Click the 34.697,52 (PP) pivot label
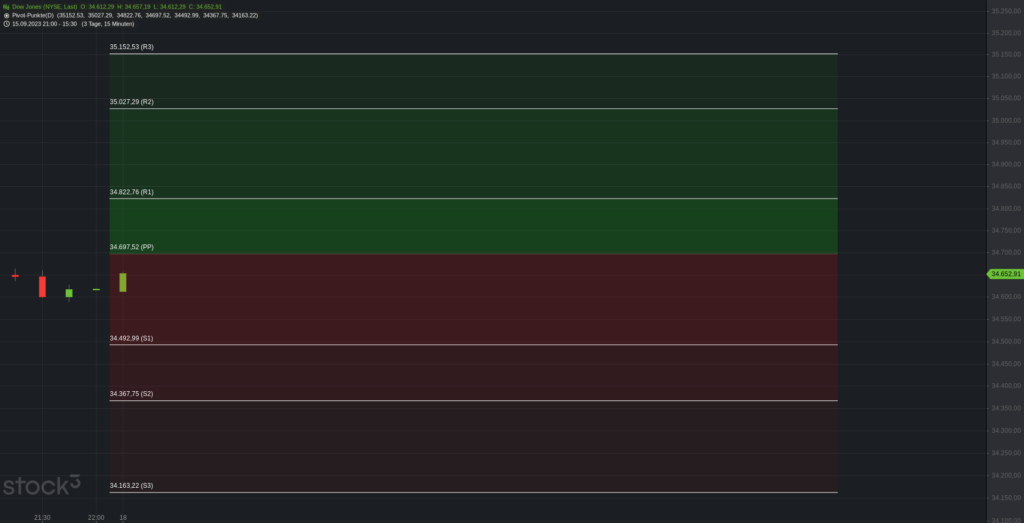 132,247
